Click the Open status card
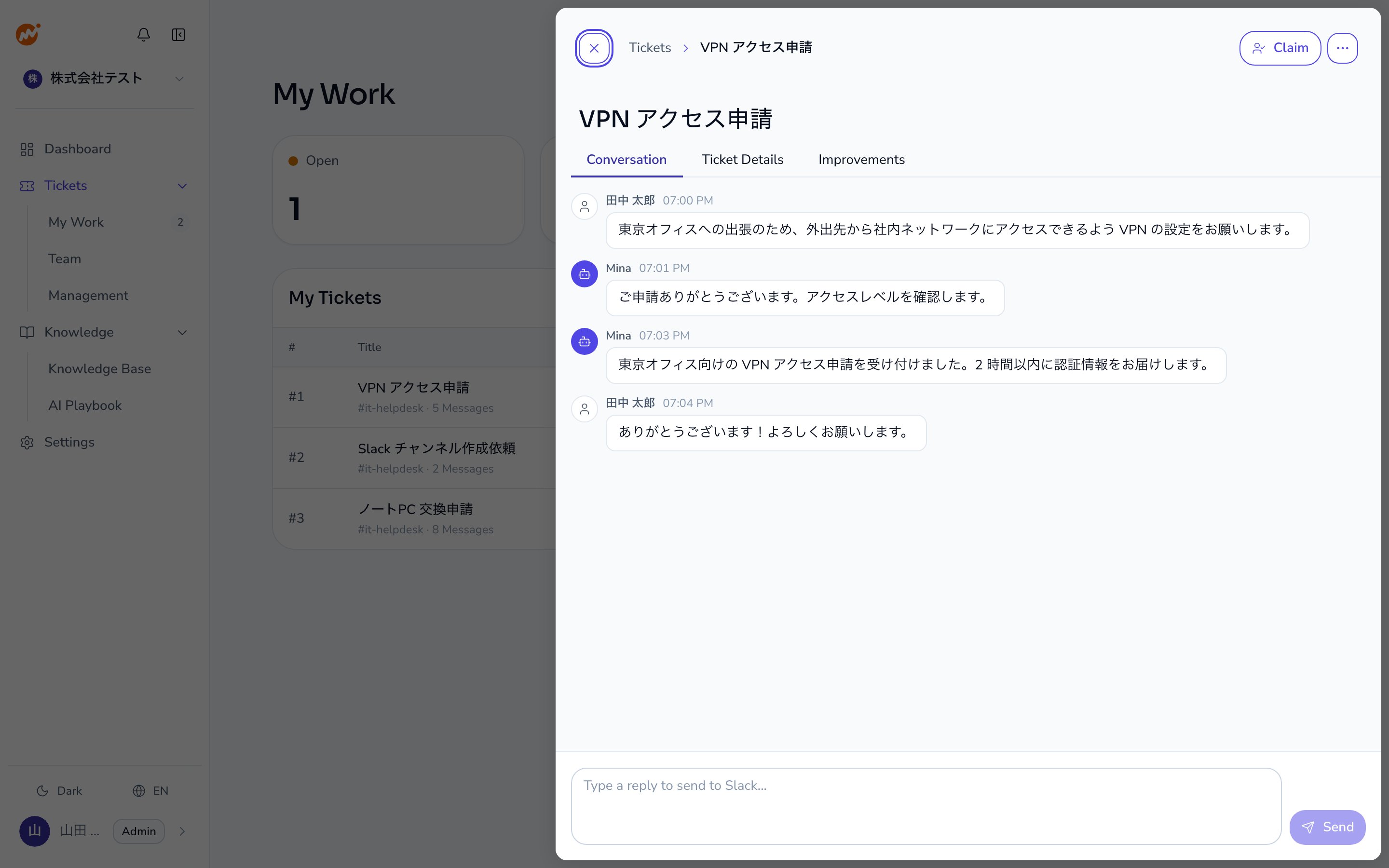The height and width of the screenshot is (868, 1389). (398, 190)
